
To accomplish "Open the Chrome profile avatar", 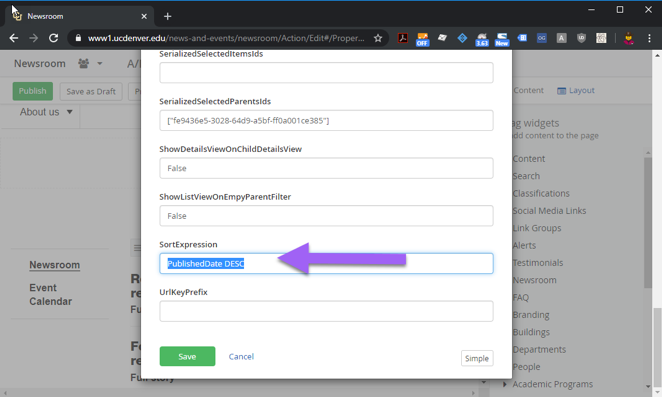I will (629, 38).
